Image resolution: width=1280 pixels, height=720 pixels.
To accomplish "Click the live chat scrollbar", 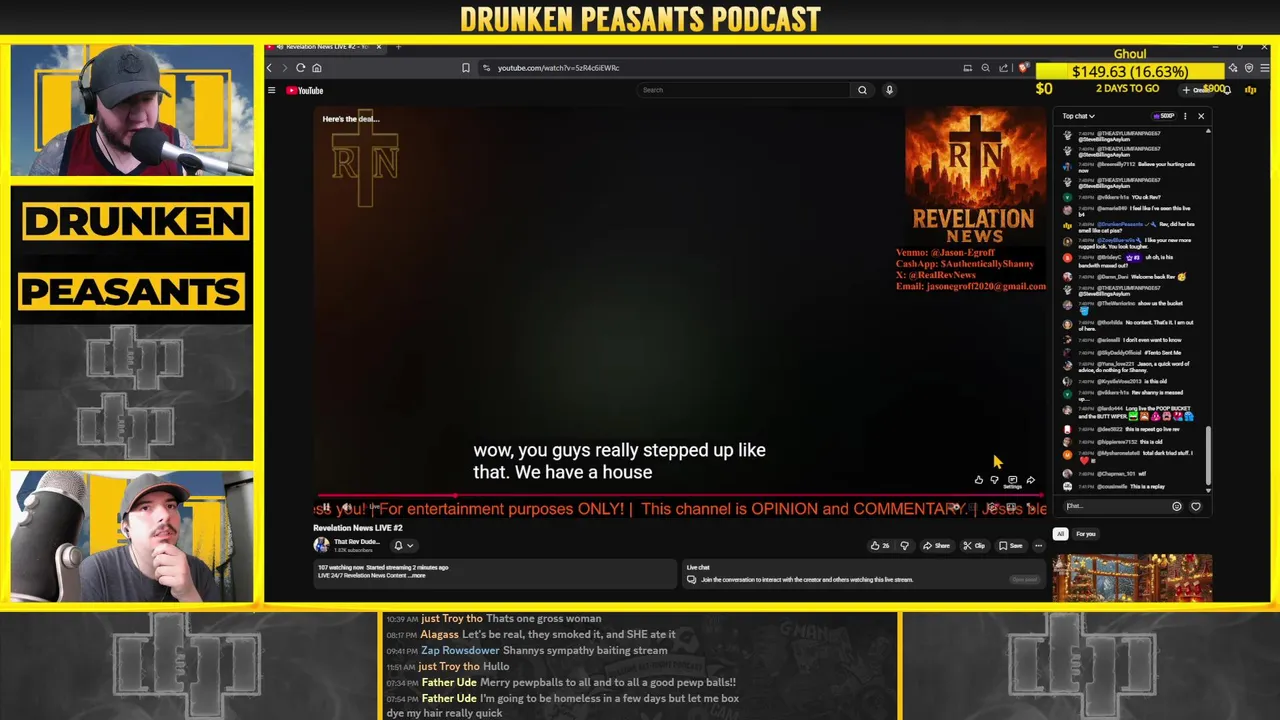I will 1208,455.
